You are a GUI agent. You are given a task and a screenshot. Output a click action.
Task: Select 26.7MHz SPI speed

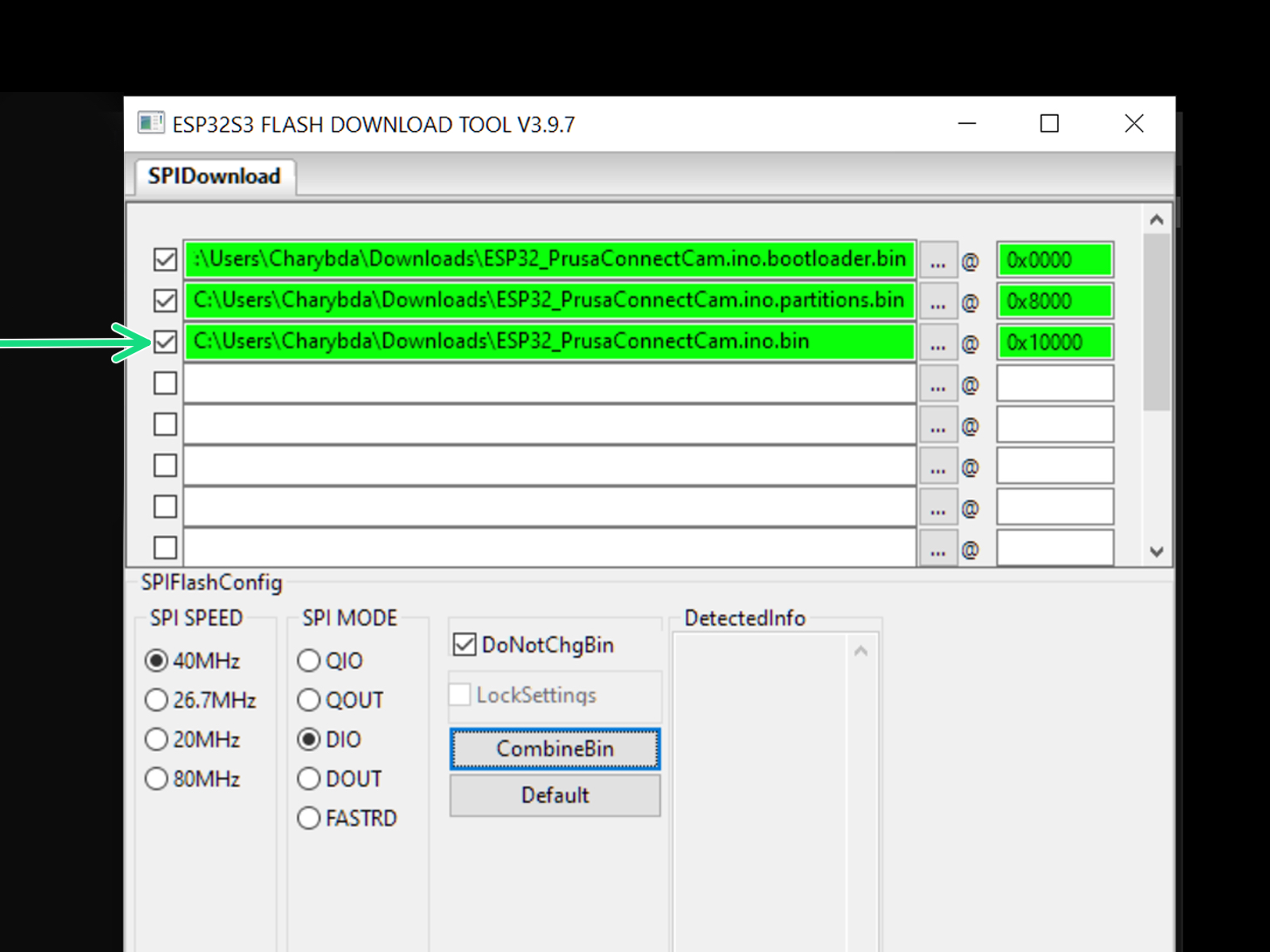coord(156,700)
